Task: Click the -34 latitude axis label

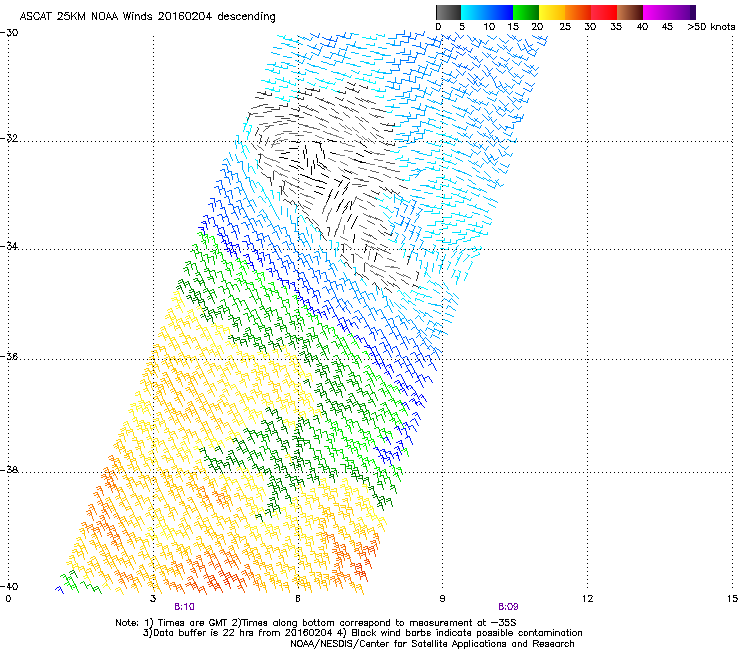Action: click(9, 246)
